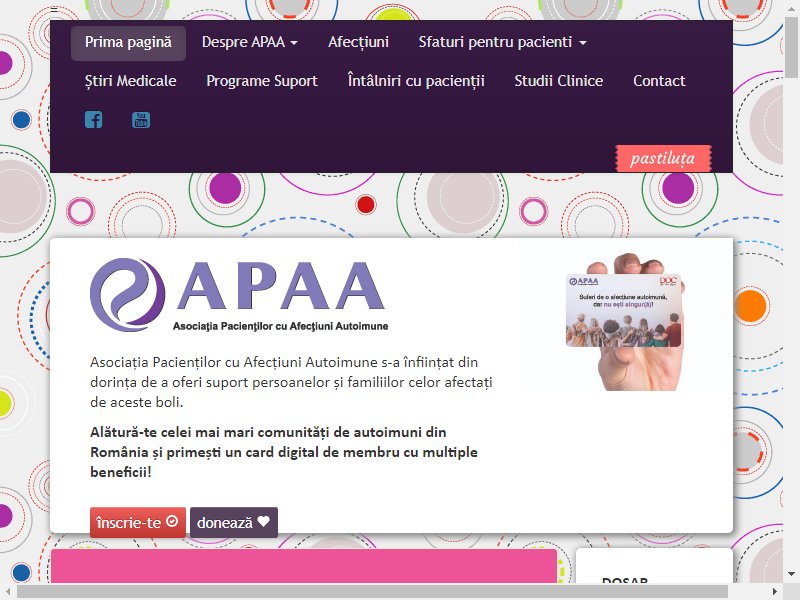Open the APAA YouTube channel icon

click(x=141, y=119)
